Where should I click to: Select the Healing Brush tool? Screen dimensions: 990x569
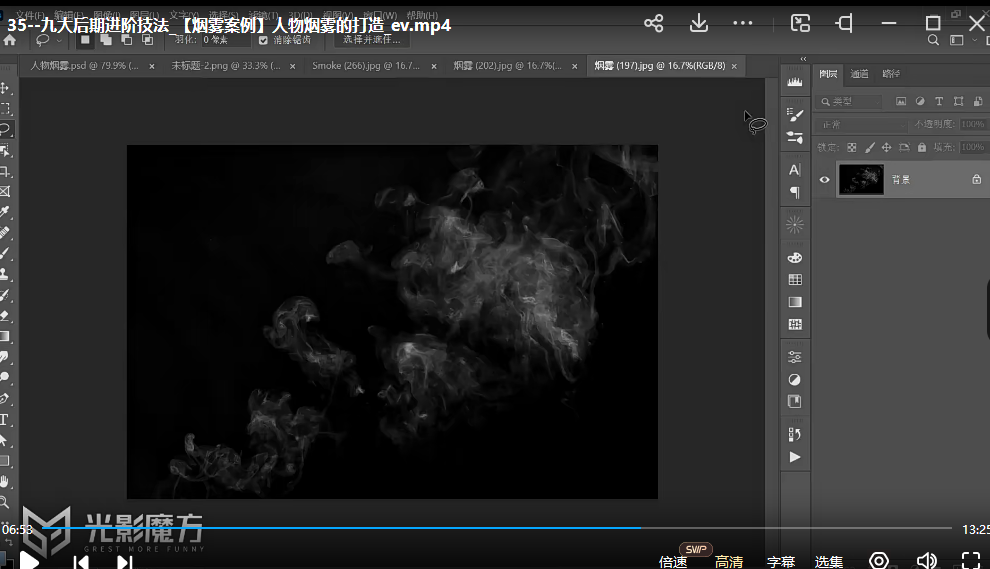pos(5,232)
